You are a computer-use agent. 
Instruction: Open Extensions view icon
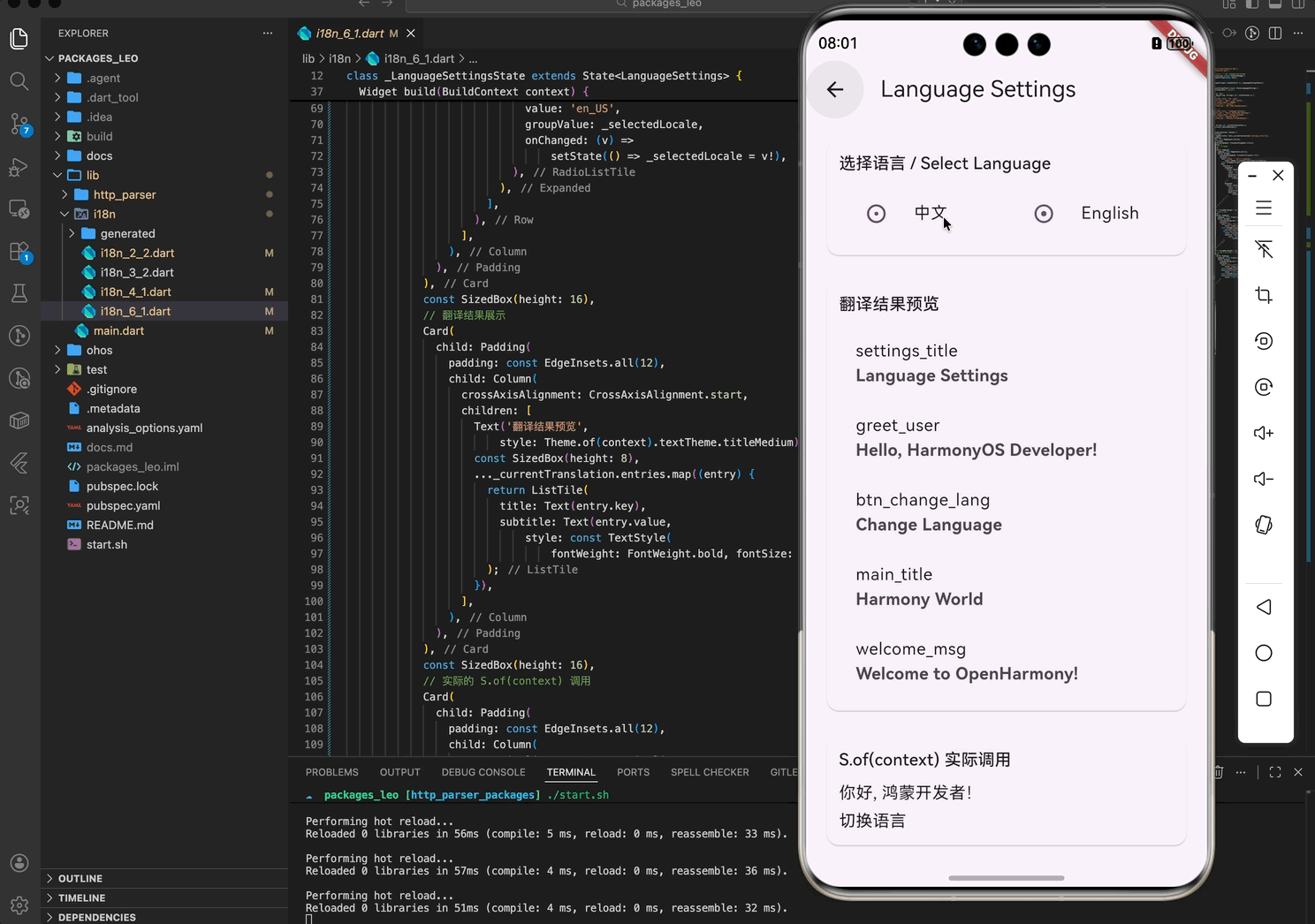click(x=19, y=252)
